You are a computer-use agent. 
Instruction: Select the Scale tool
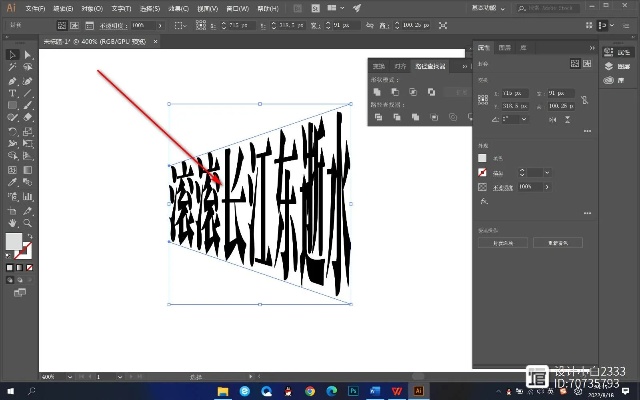28,131
